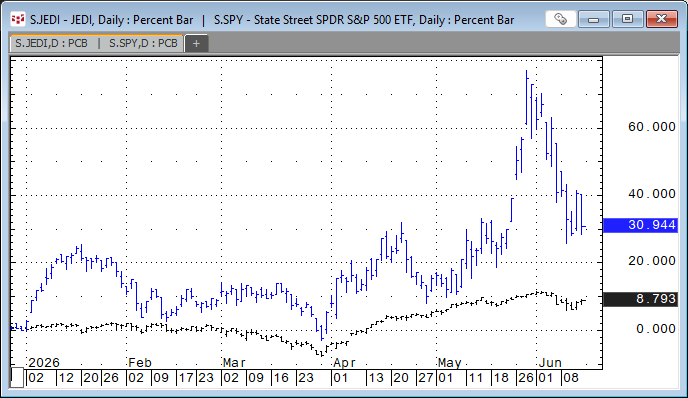Click the date 16 on the time axis
The image size is (688, 398).
(x=281, y=378)
